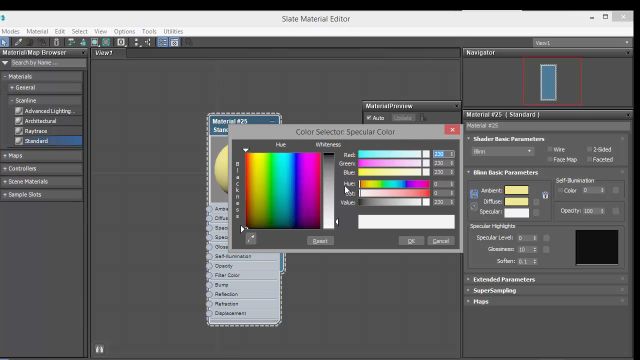
Task: Toggle Diffuse-Specular color lock icon
Action: (473, 207)
